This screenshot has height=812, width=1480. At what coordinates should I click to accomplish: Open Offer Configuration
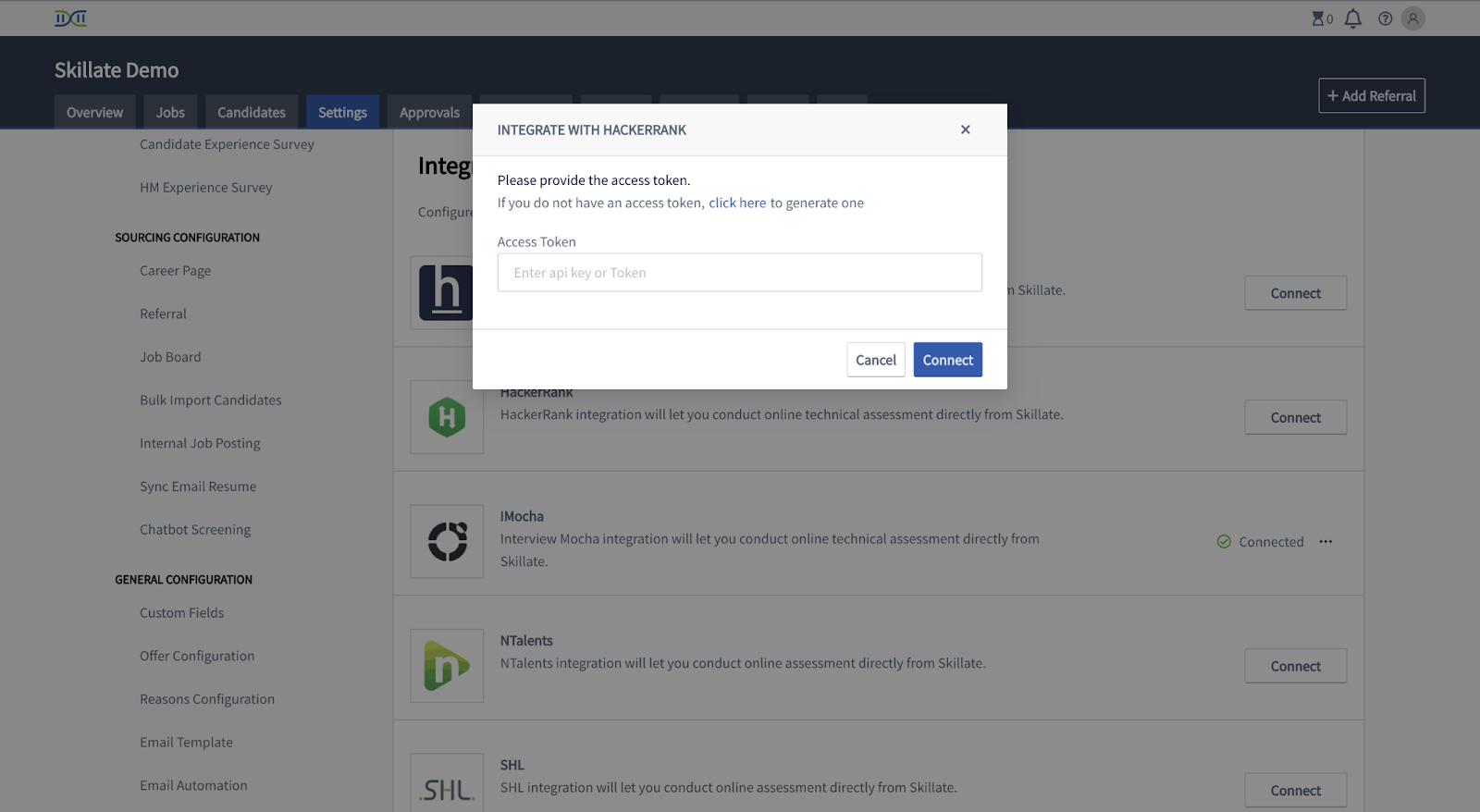point(197,657)
